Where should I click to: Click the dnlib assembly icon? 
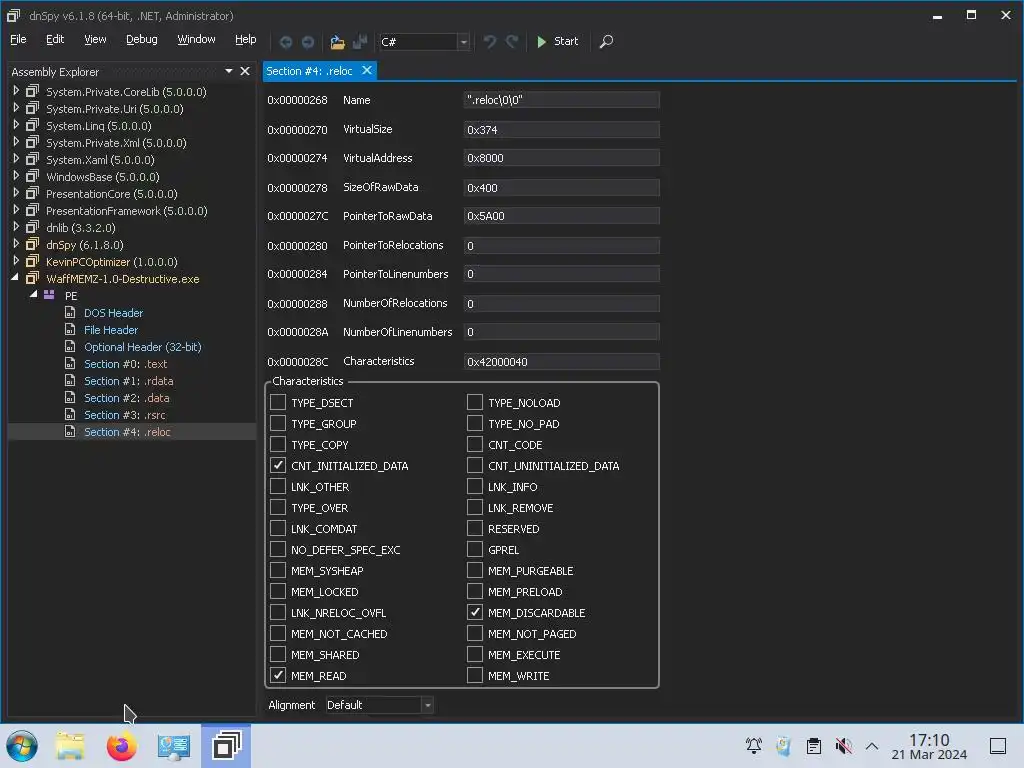[32, 227]
